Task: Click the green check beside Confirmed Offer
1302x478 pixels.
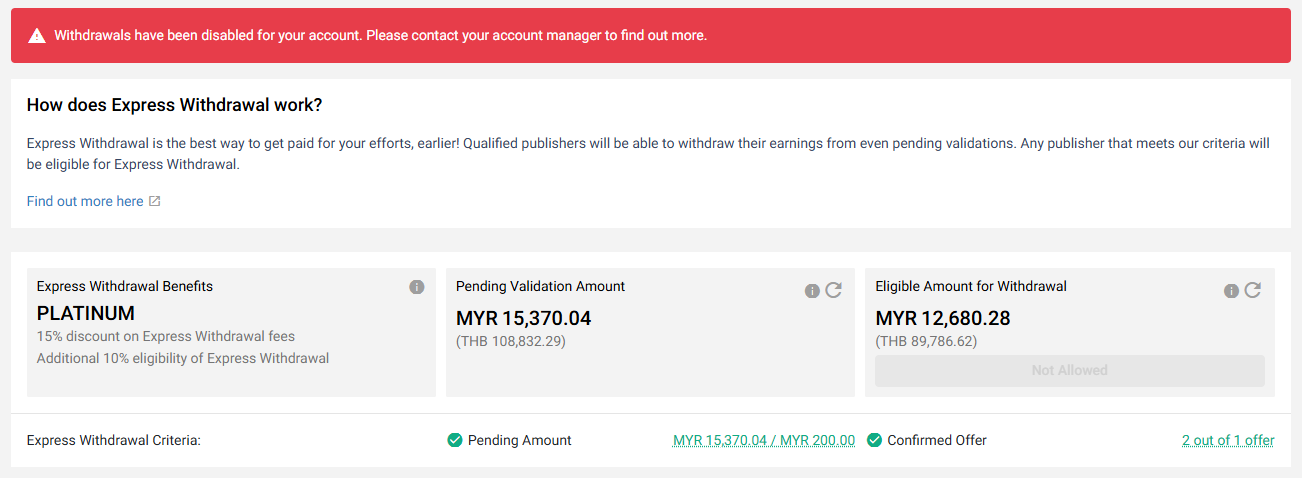Action: coord(874,440)
